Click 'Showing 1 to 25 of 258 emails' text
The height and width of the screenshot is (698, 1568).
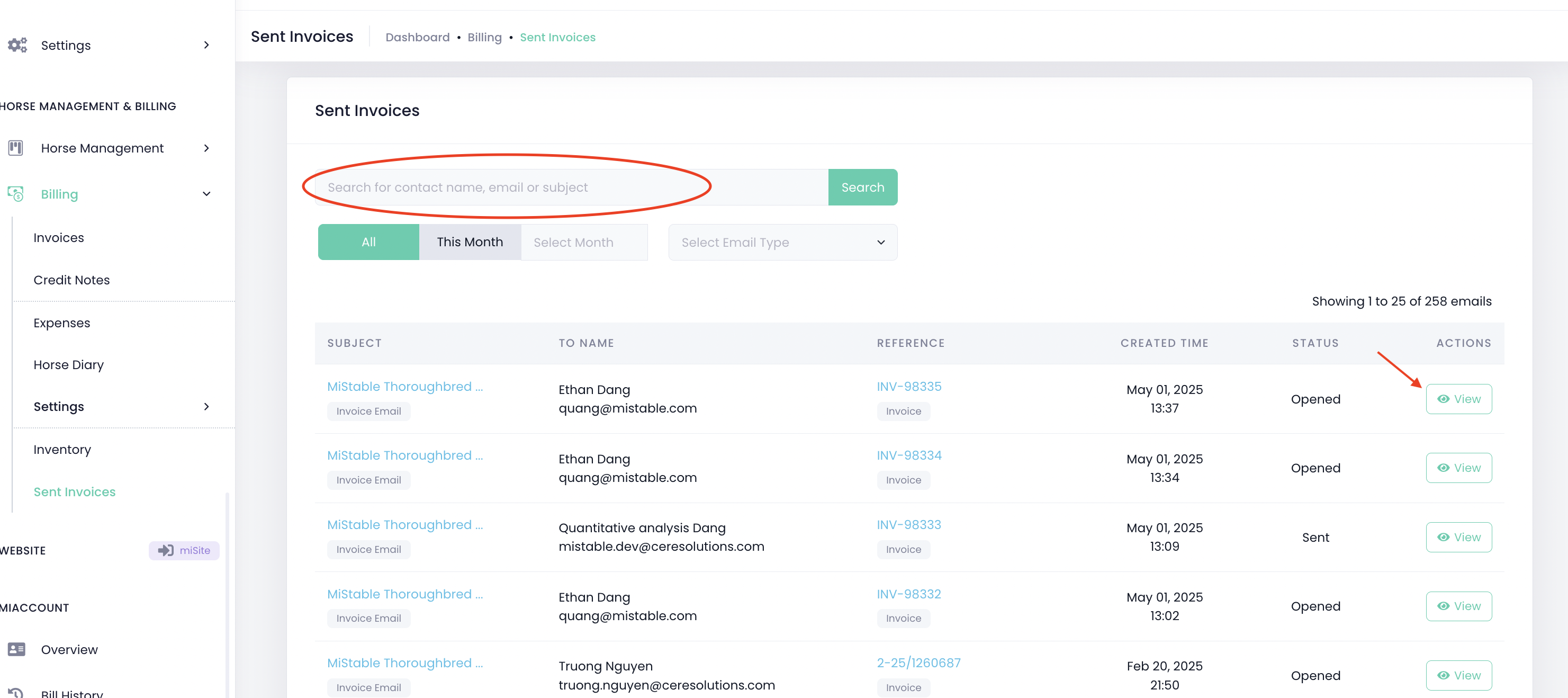(x=1401, y=301)
